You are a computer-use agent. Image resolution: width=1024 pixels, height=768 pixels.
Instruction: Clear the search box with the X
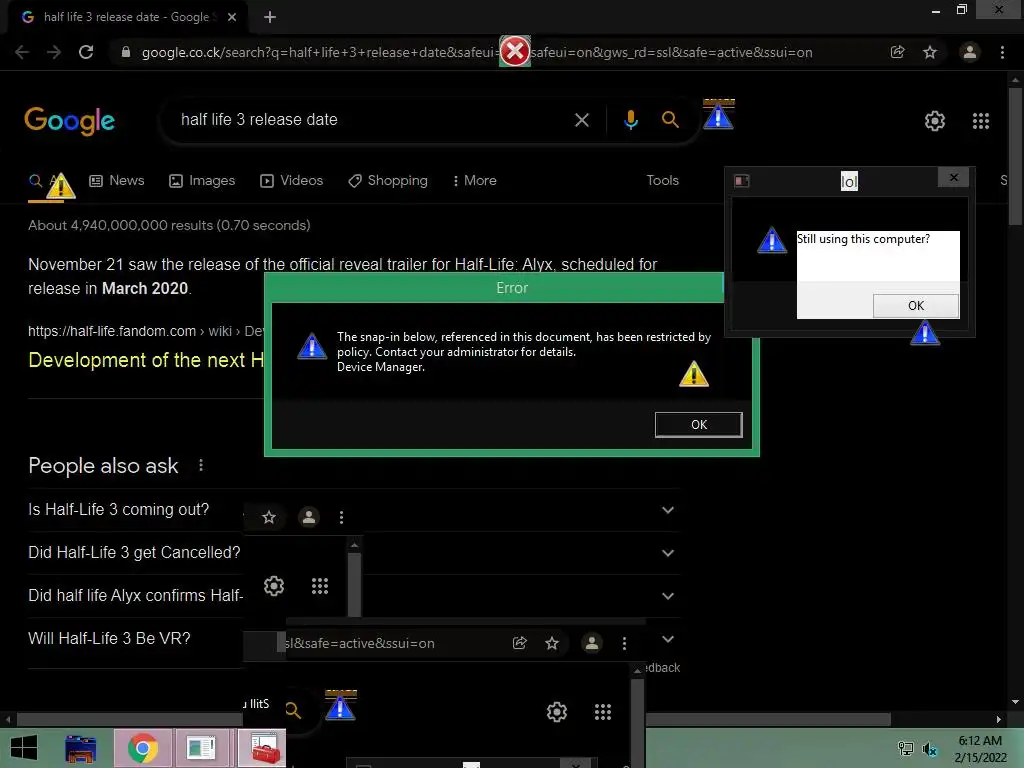click(x=581, y=120)
